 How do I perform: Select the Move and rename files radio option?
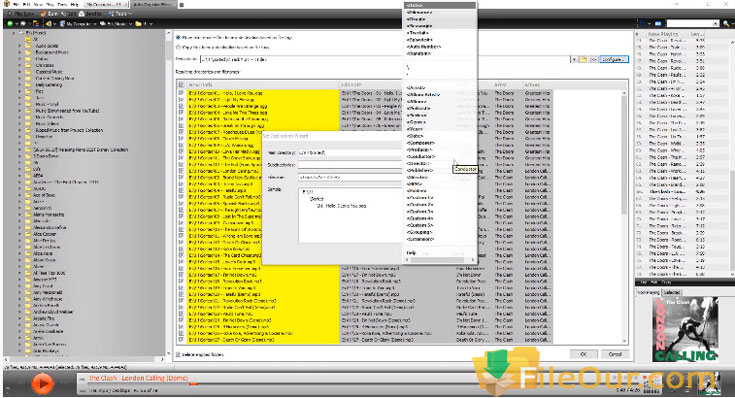point(178,38)
